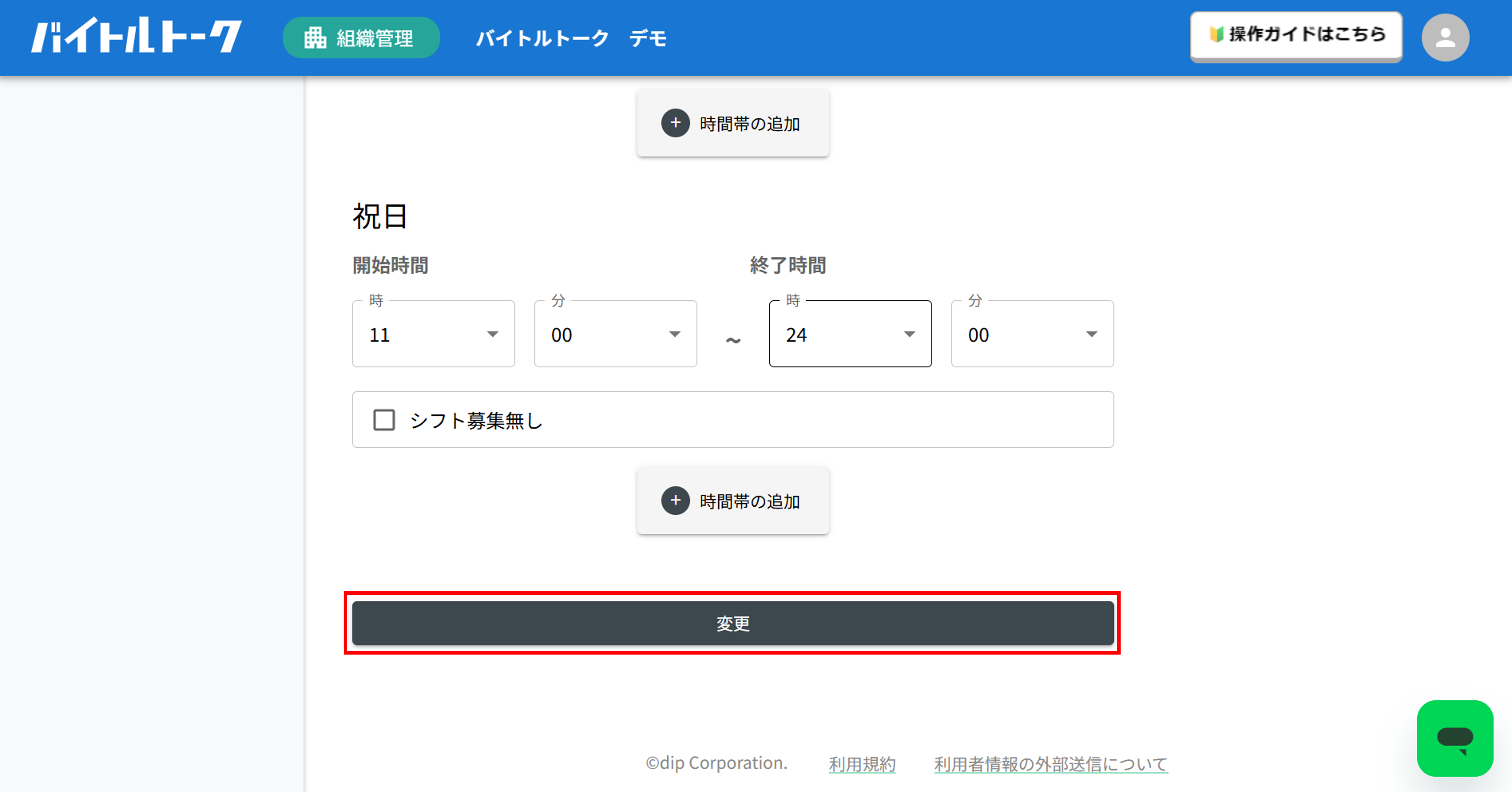Viewport: 1512px width, 792px height.
Task: Click the upper 時間帯の追加 button
Action: (x=733, y=123)
